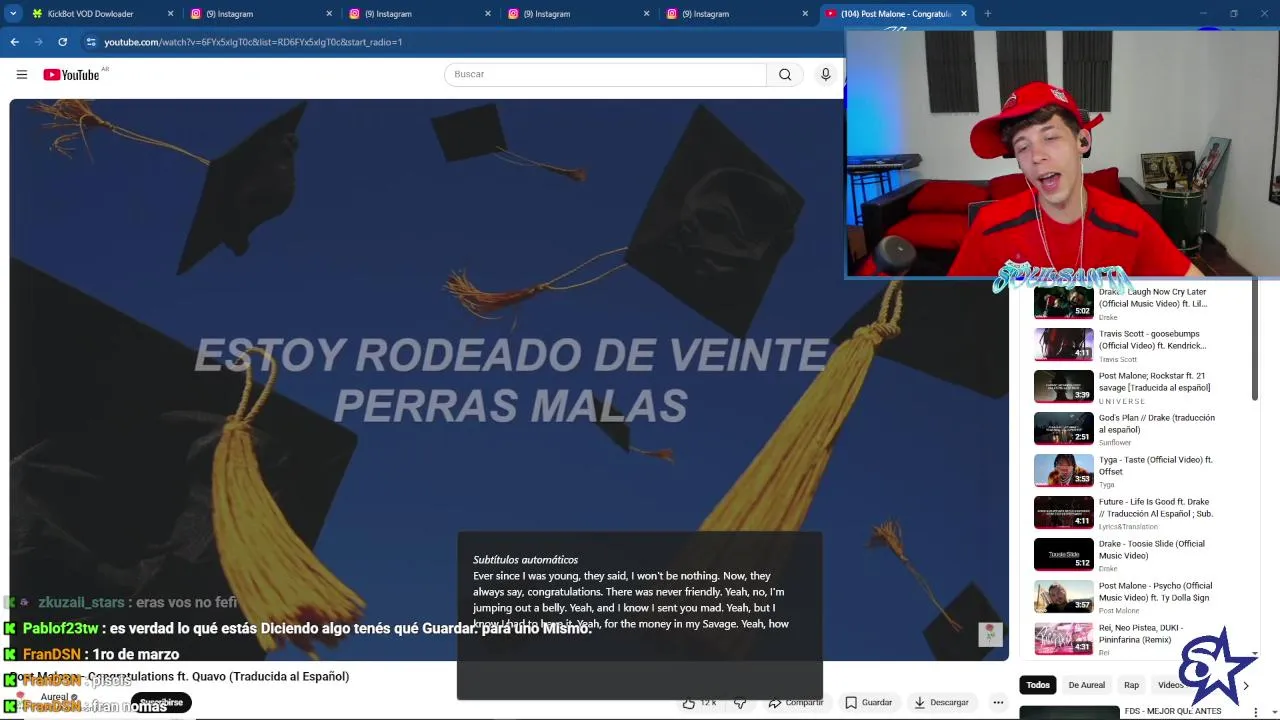The height and width of the screenshot is (720, 1280).
Task: Subscribe with the Suscribirse button
Action: [x=161, y=702]
